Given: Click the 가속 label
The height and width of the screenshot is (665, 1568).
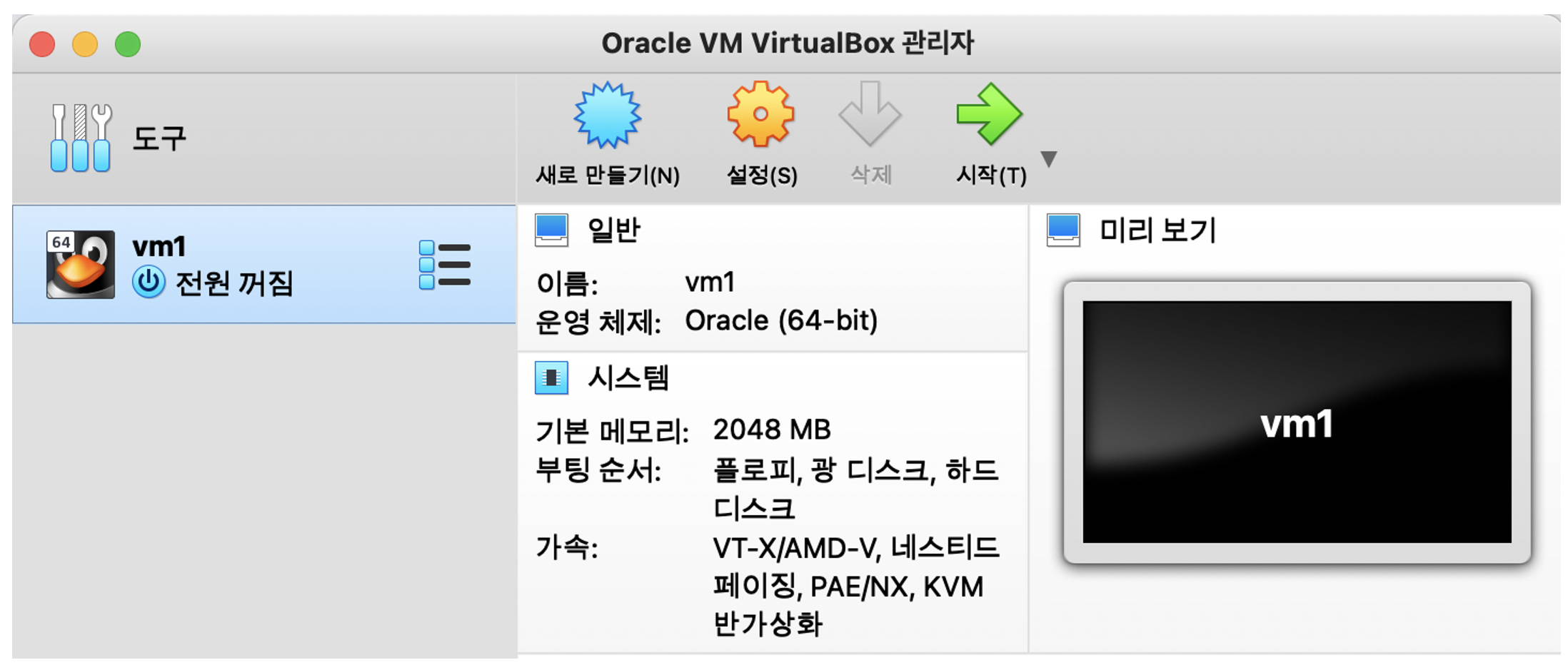Looking at the screenshot, I should click(567, 547).
